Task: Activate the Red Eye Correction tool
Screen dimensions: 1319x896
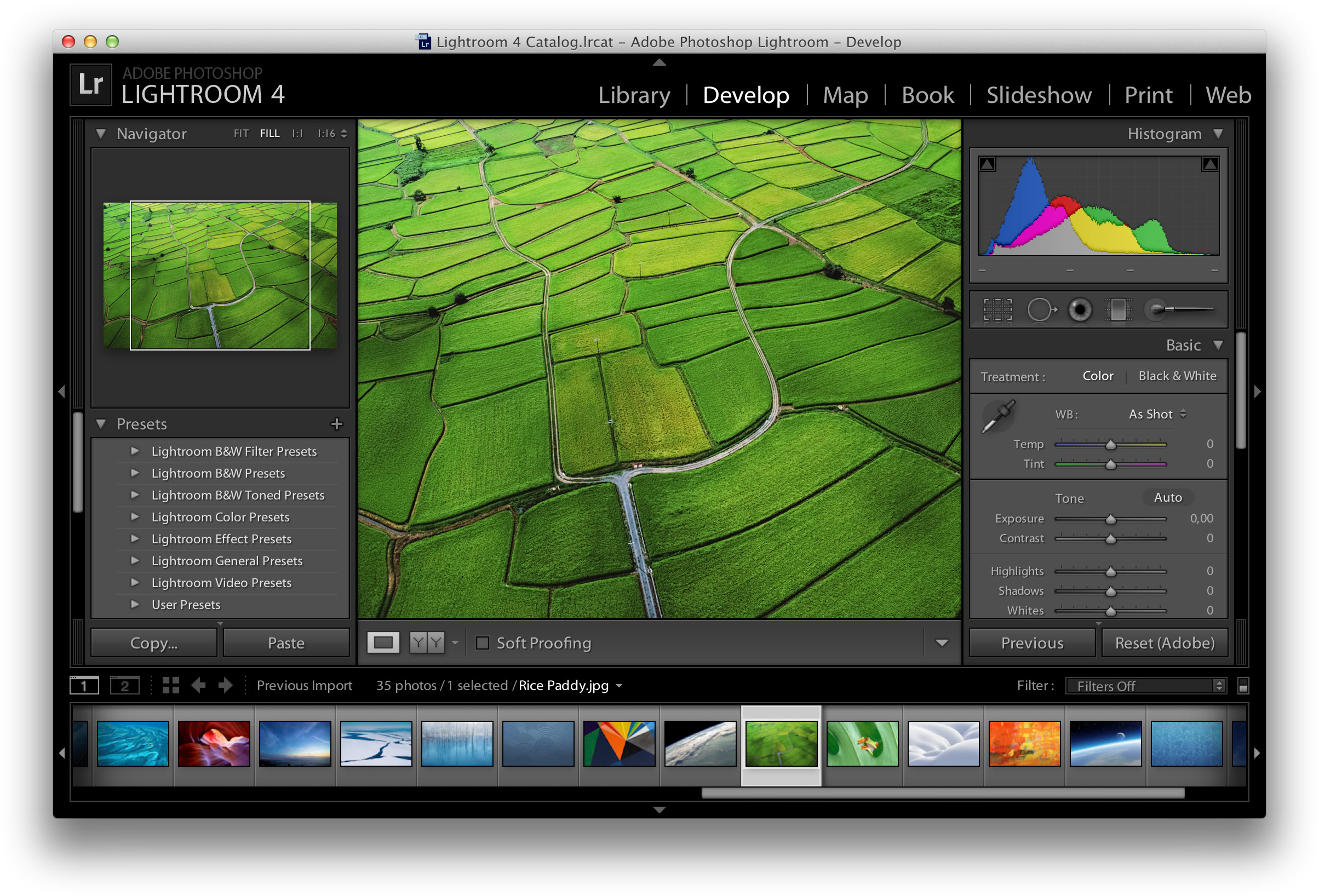Action: pyautogui.click(x=1080, y=310)
